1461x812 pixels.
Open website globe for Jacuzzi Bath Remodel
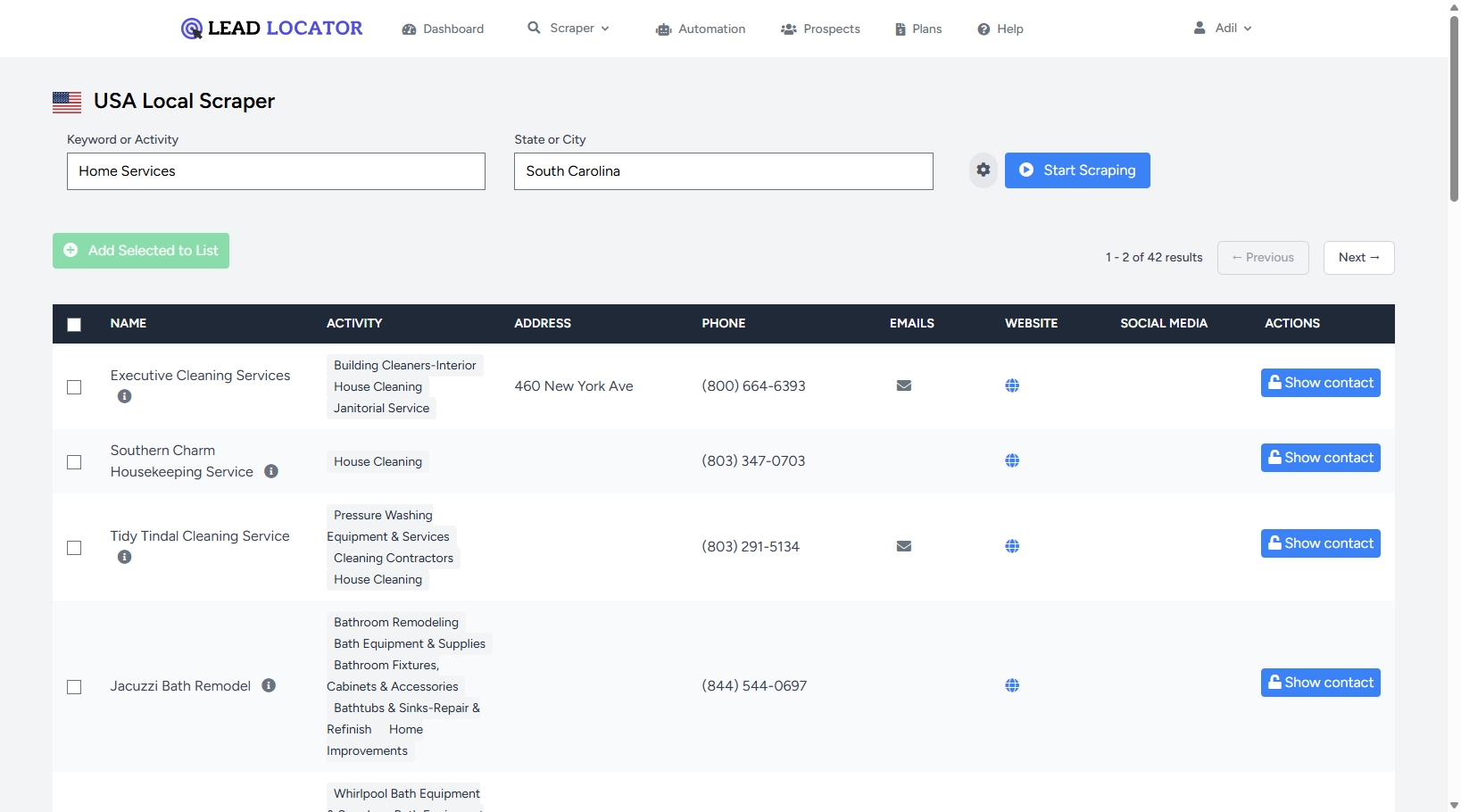(1012, 686)
